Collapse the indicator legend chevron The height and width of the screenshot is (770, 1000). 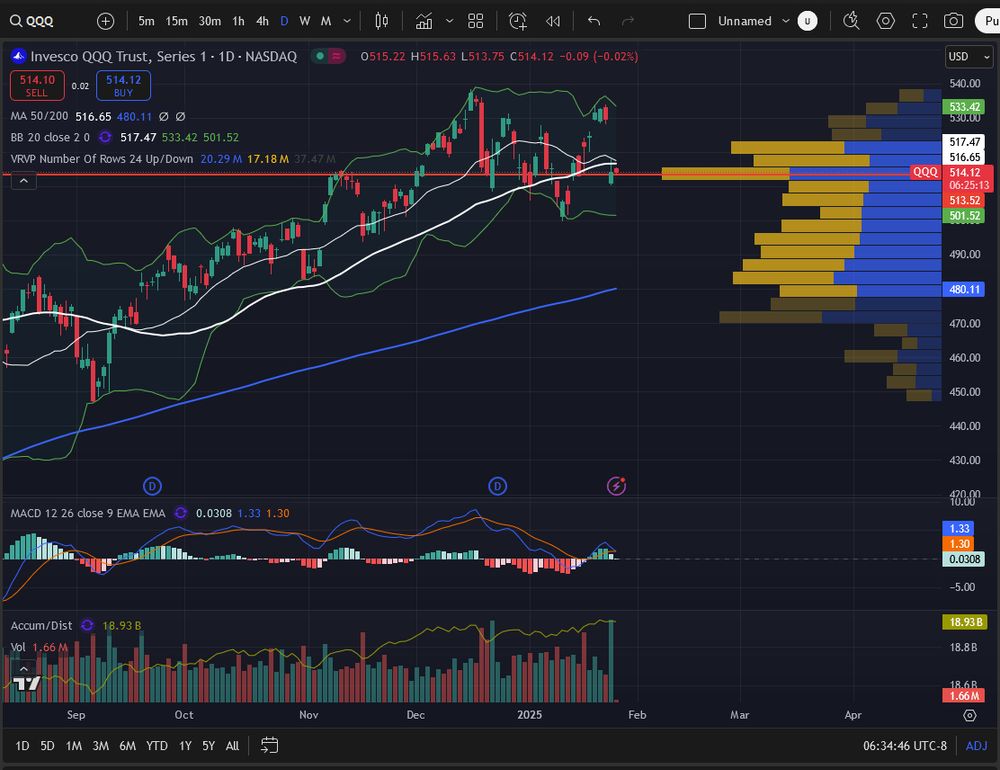tap(24, 181)
